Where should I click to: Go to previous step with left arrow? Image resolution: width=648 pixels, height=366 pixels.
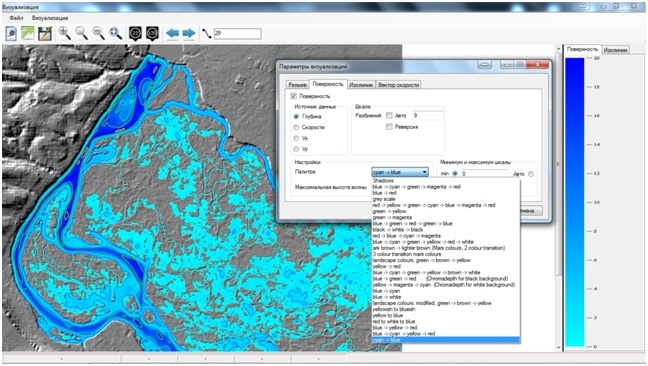[x=172, y=33]
